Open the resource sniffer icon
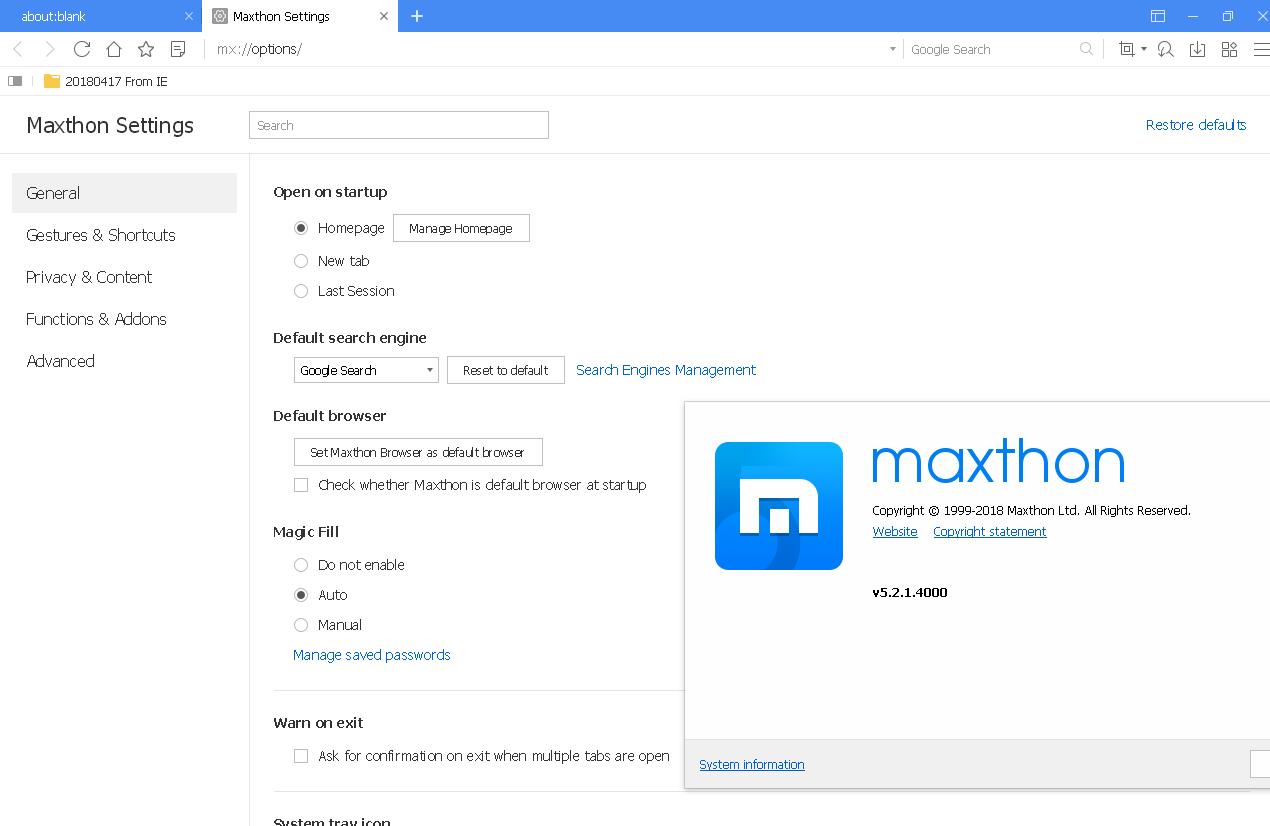This screenshot has width=1270, height=826. pos(1165,49)
